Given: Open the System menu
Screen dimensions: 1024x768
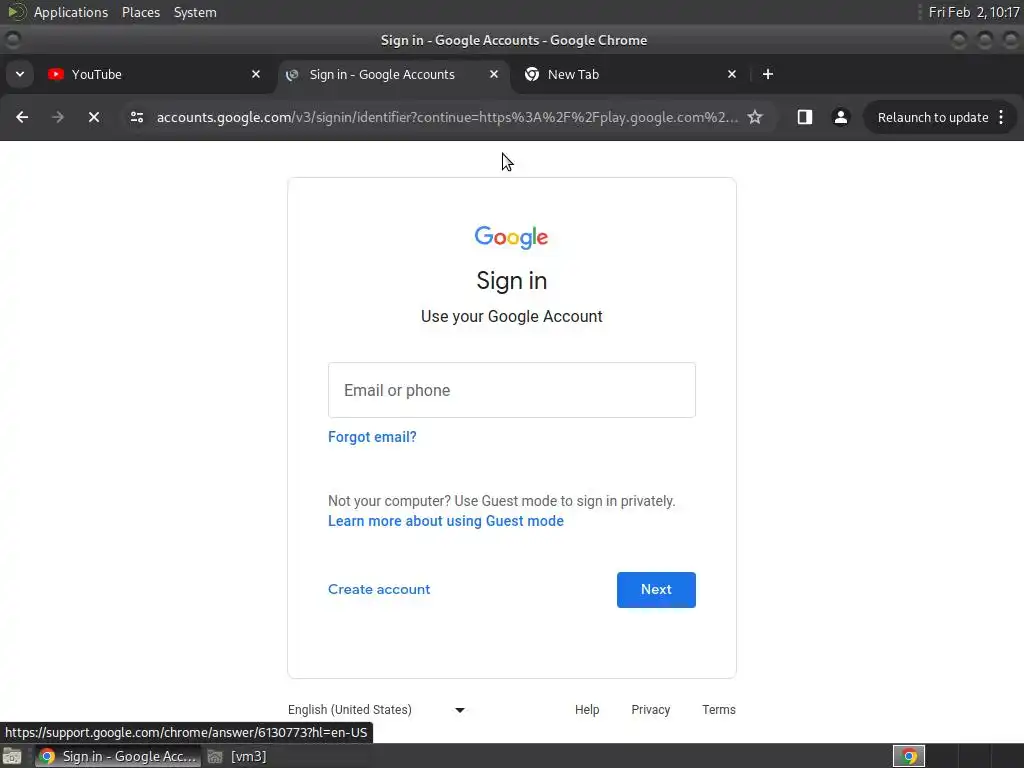Looking at the screenshot, I should pos(195,12).
